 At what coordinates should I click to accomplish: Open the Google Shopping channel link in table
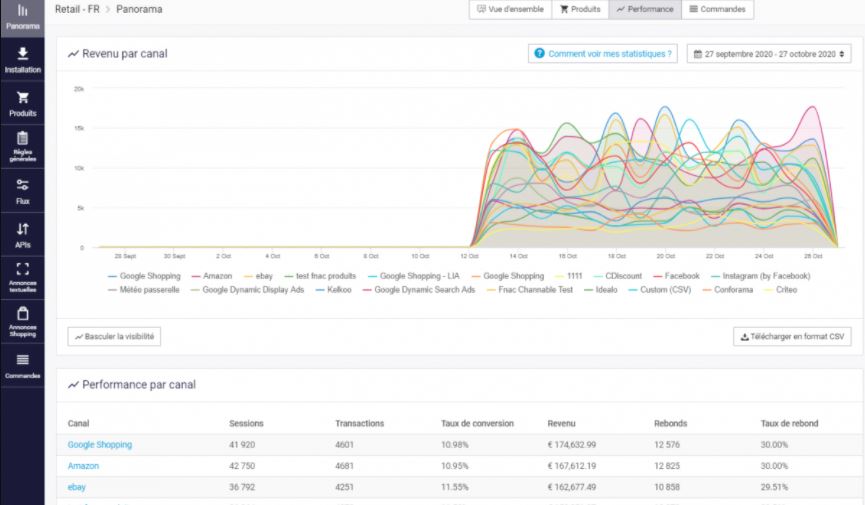point(100,445)
